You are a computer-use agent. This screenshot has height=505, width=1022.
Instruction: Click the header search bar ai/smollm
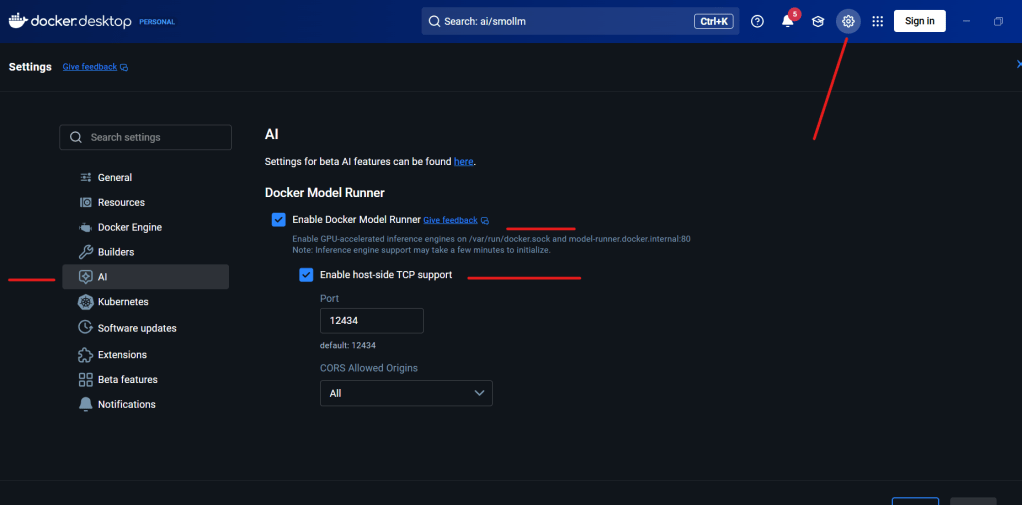pos(581,22)
